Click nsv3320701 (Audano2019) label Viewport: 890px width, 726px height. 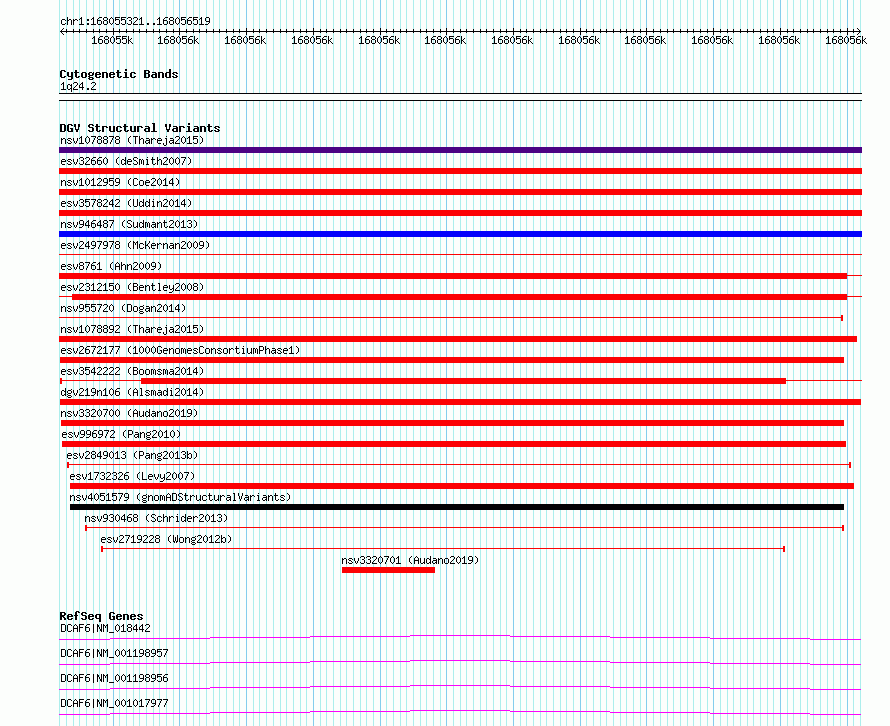coord(410,560)
